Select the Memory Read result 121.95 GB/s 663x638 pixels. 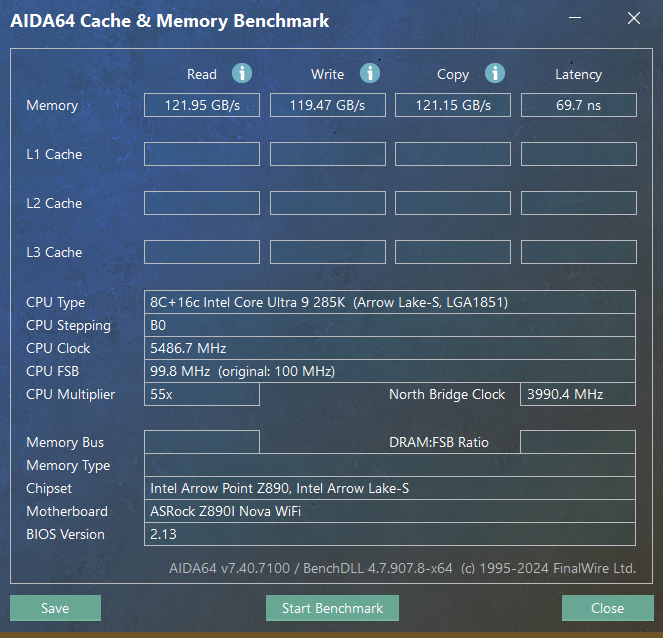[x=202, y=105]
